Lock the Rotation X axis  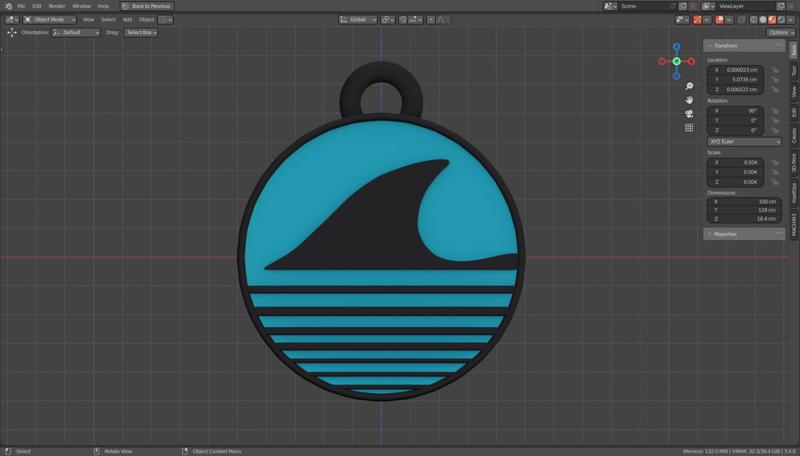coord(775,111)
